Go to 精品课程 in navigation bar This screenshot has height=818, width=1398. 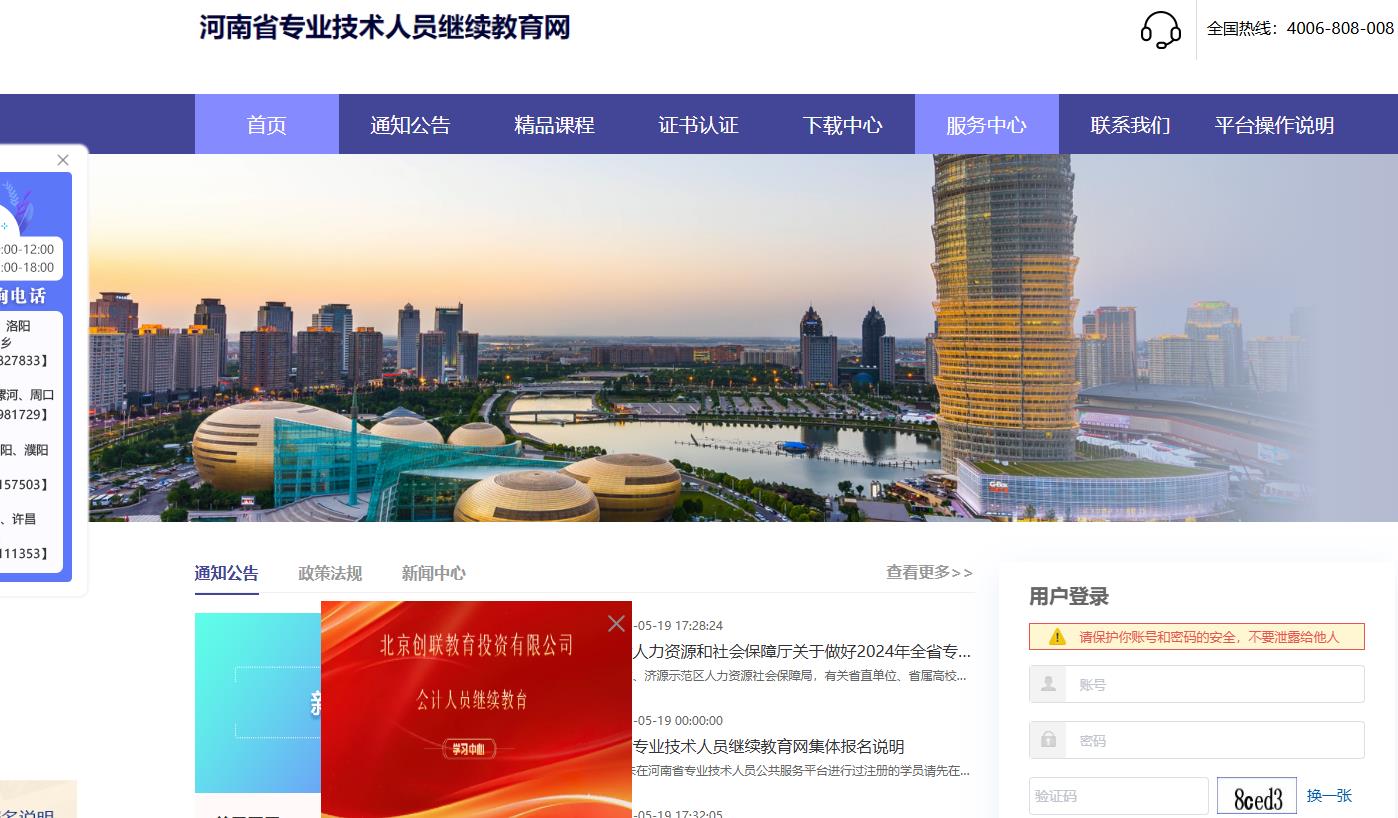click(x=554, y=125)
